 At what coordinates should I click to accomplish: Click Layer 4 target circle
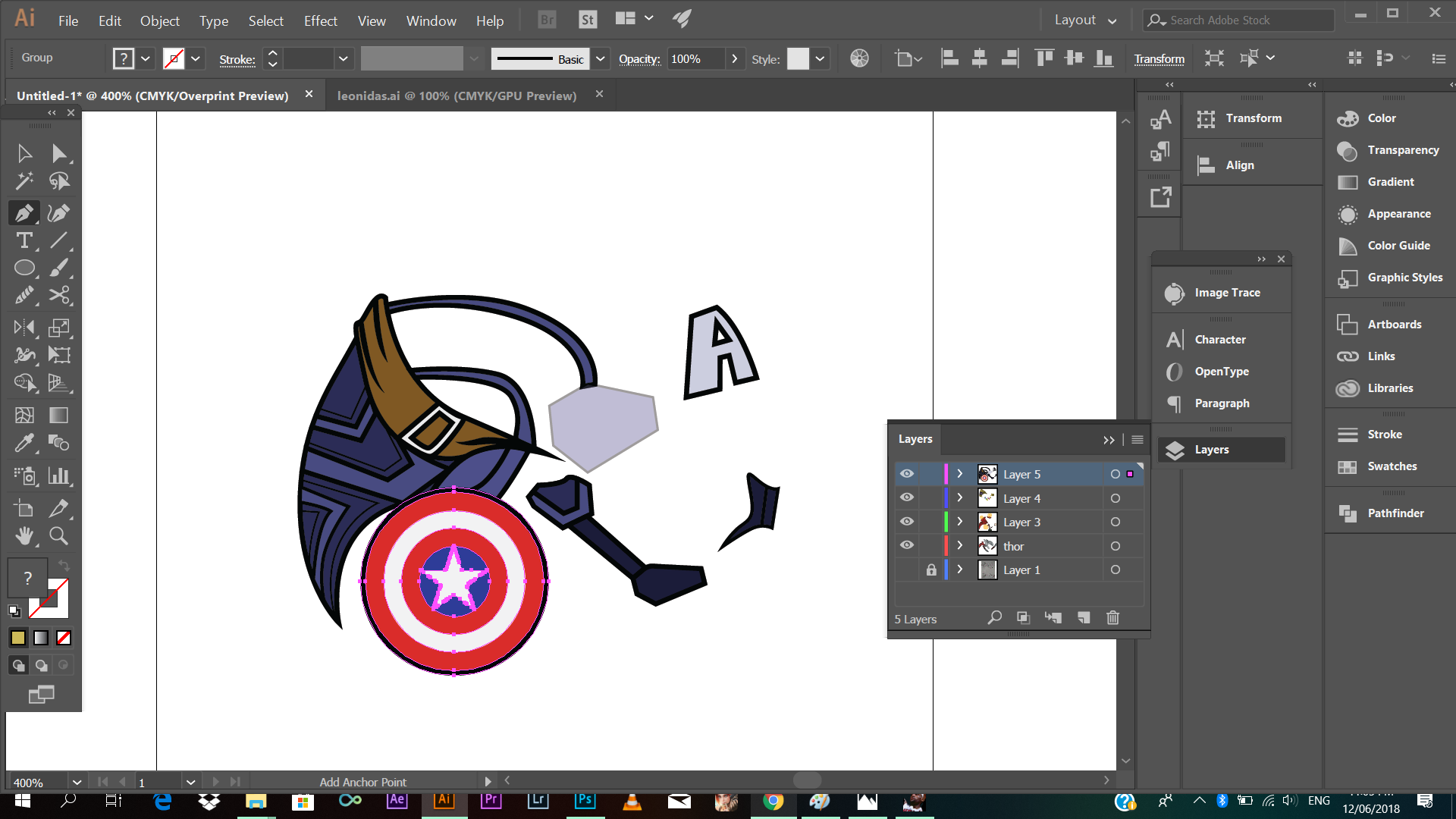[1116, 498]
